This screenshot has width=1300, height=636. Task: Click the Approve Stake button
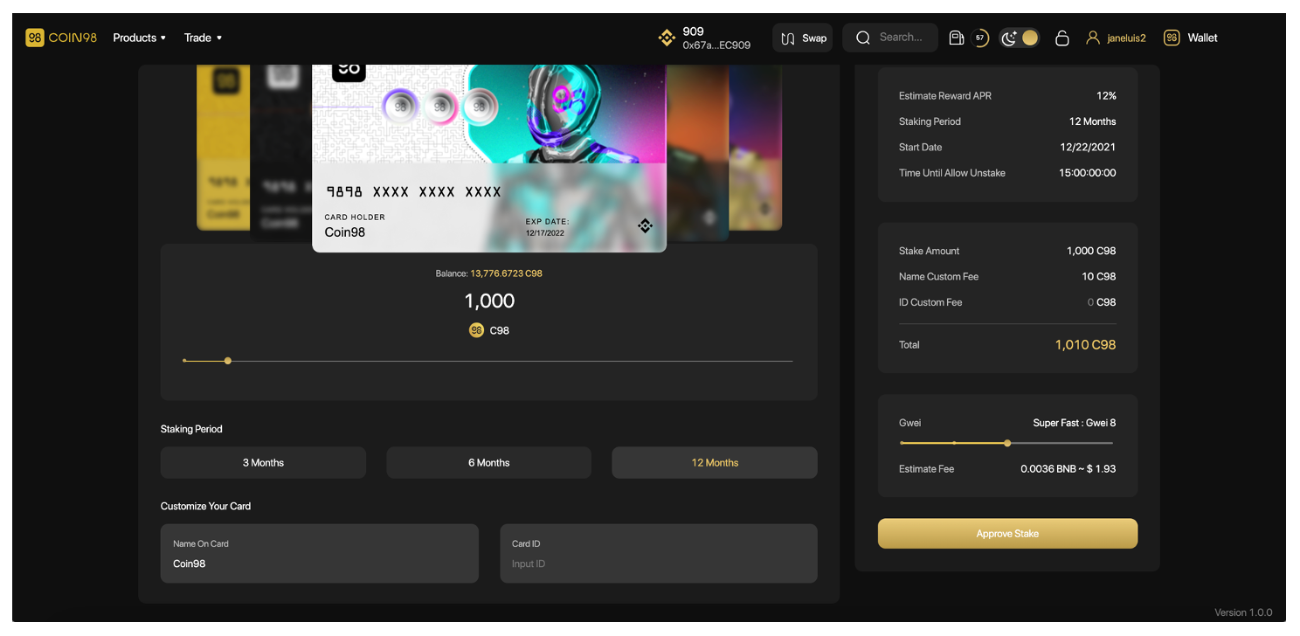tap(1008, 534)
